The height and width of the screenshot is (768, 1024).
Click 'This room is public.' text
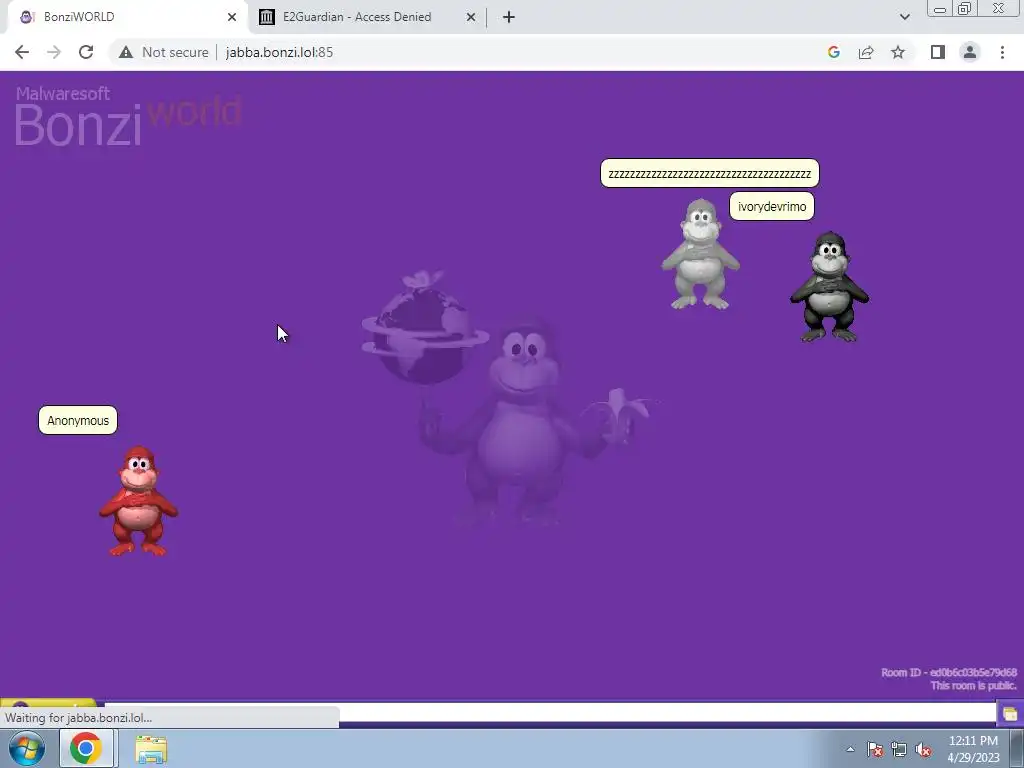pos(973,685)
